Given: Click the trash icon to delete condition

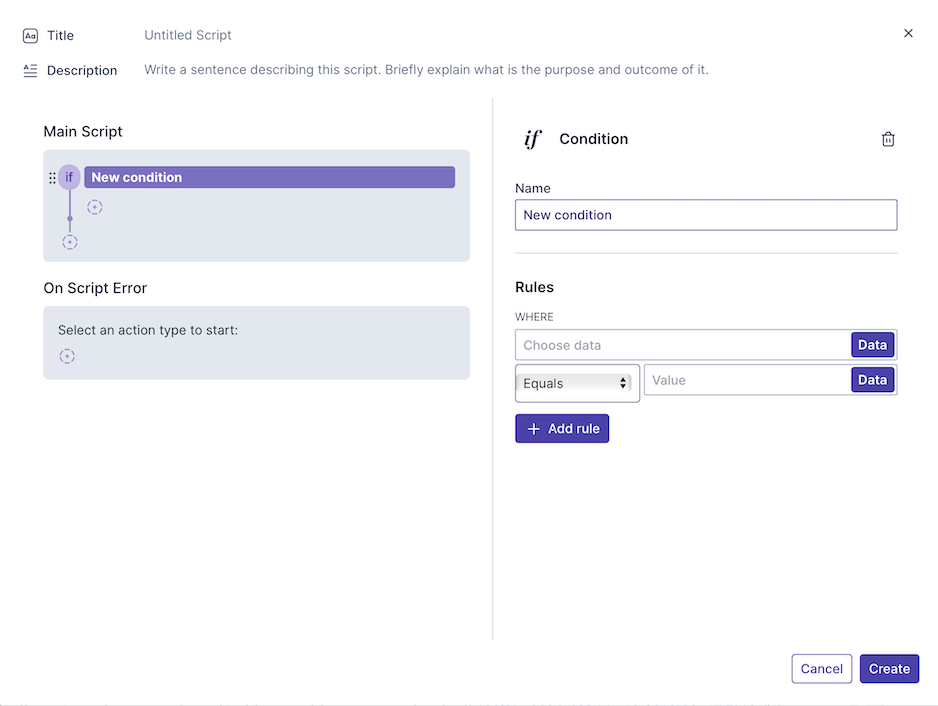Looking at the screenshot, I should pos(888,139).
